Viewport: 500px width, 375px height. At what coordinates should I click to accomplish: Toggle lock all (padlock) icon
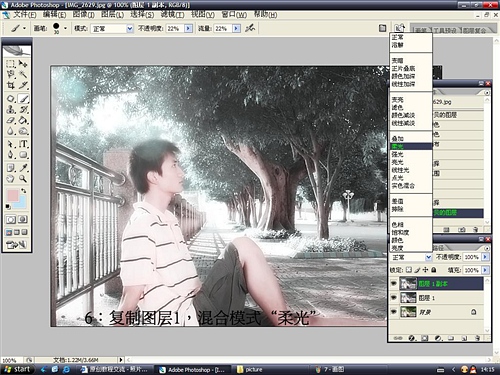click(x=434, y=270)
